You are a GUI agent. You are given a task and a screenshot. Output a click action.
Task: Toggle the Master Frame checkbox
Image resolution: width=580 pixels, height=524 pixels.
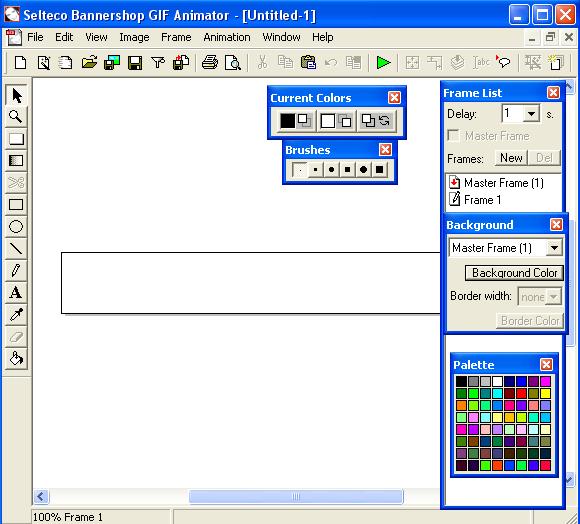point(453,135)
